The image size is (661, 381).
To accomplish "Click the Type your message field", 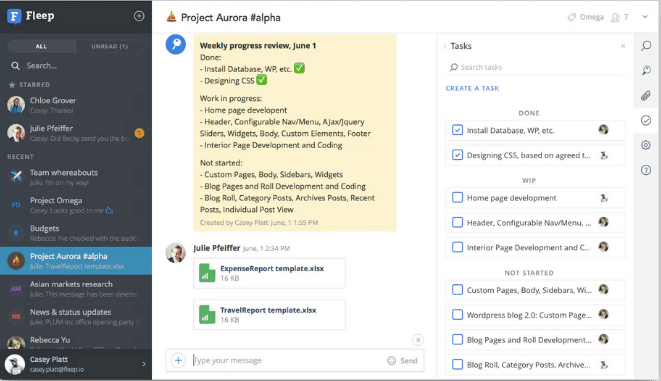I will click(x=287, y=360).
